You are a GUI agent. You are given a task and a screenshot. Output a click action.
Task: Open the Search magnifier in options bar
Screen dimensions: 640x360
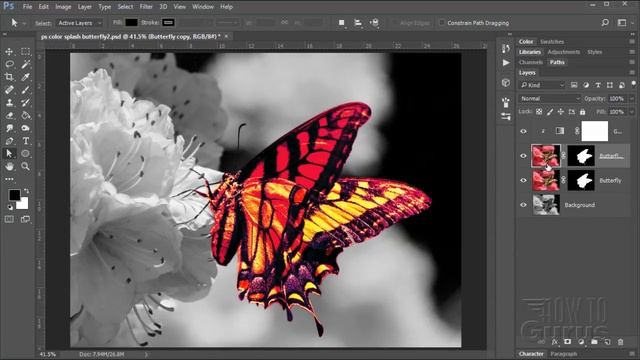click(605, 23)
